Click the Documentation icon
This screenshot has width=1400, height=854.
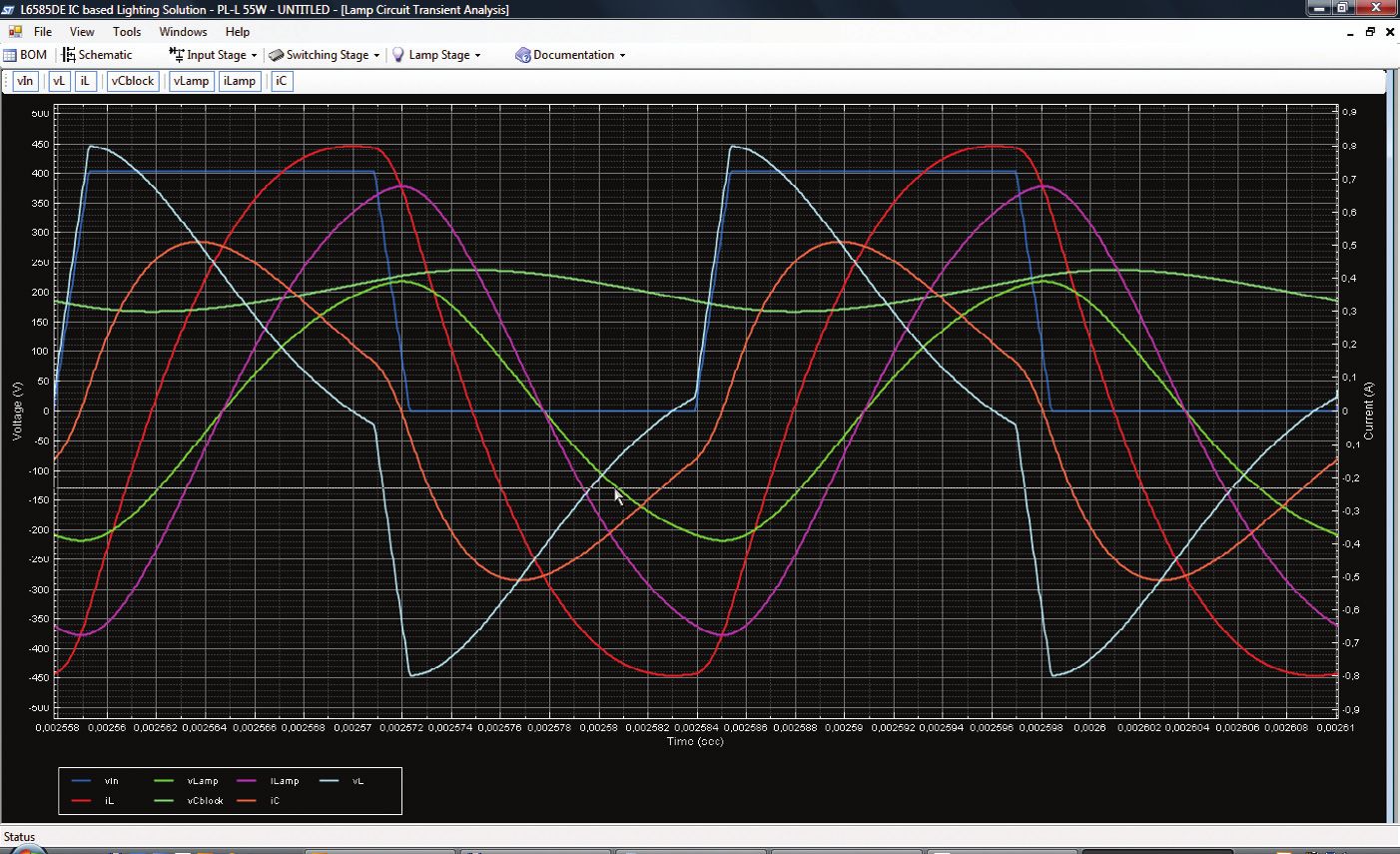(522, 55)
